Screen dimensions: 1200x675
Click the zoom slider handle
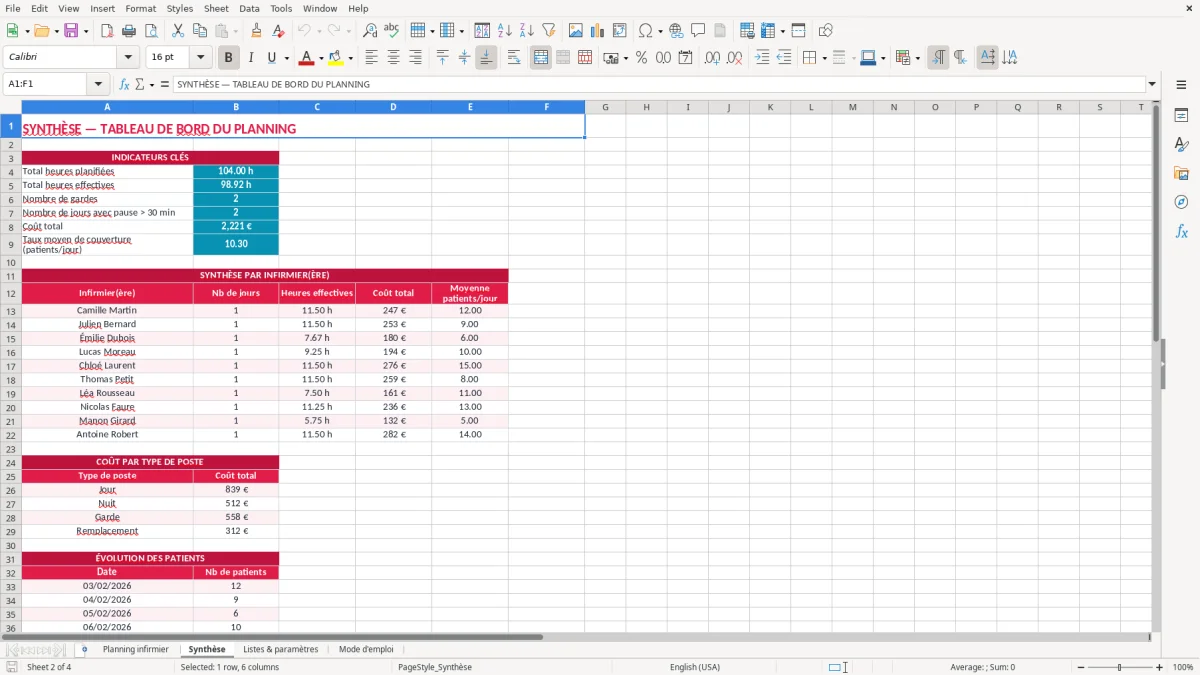pos(1120,667)
